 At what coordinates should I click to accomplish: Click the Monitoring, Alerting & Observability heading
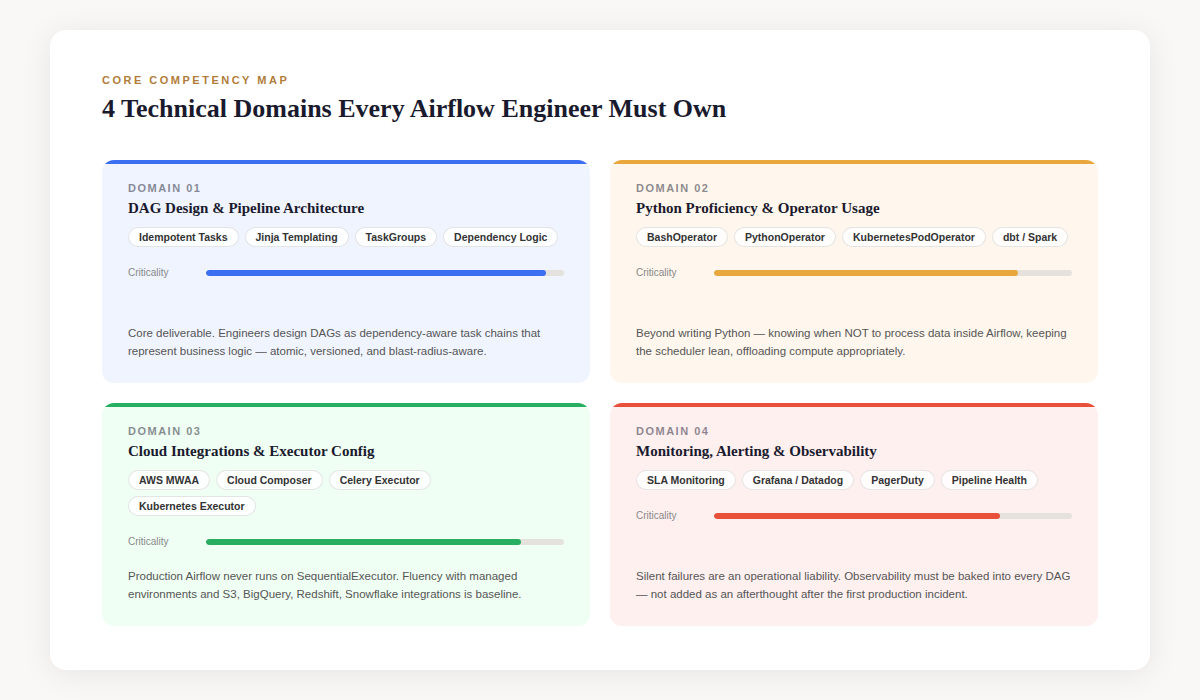(756, 451)
